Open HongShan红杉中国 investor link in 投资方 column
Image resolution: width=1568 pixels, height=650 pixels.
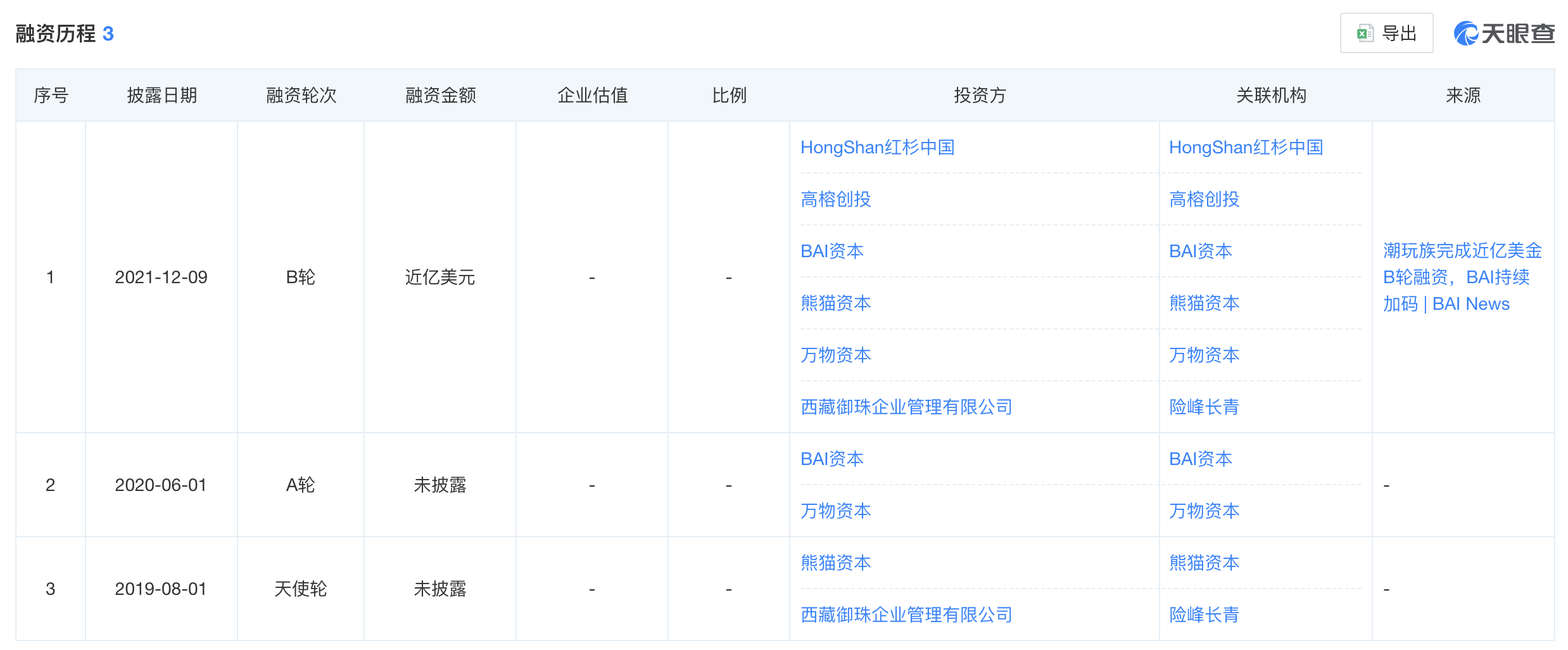click(x=877, y=148)
